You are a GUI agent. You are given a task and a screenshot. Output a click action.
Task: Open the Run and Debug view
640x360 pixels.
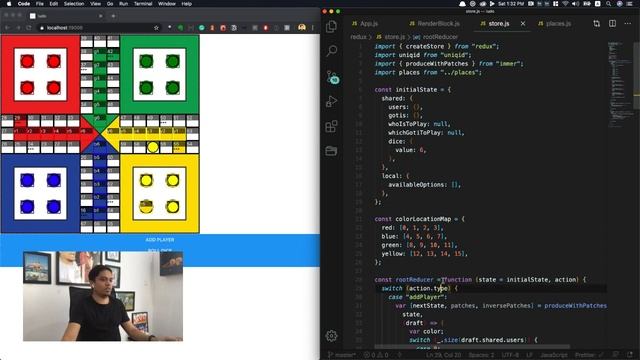coord(331,101)
